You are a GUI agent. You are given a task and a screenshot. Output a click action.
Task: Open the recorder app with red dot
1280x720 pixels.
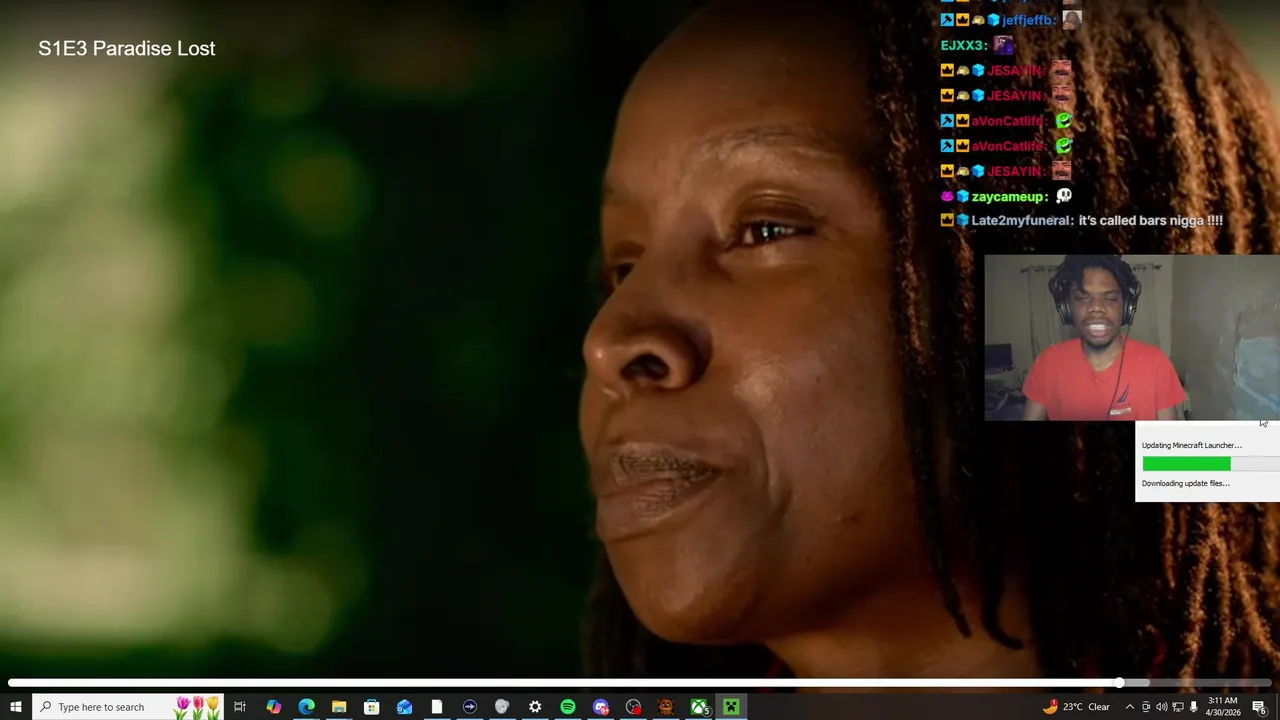tap(633, 707)
